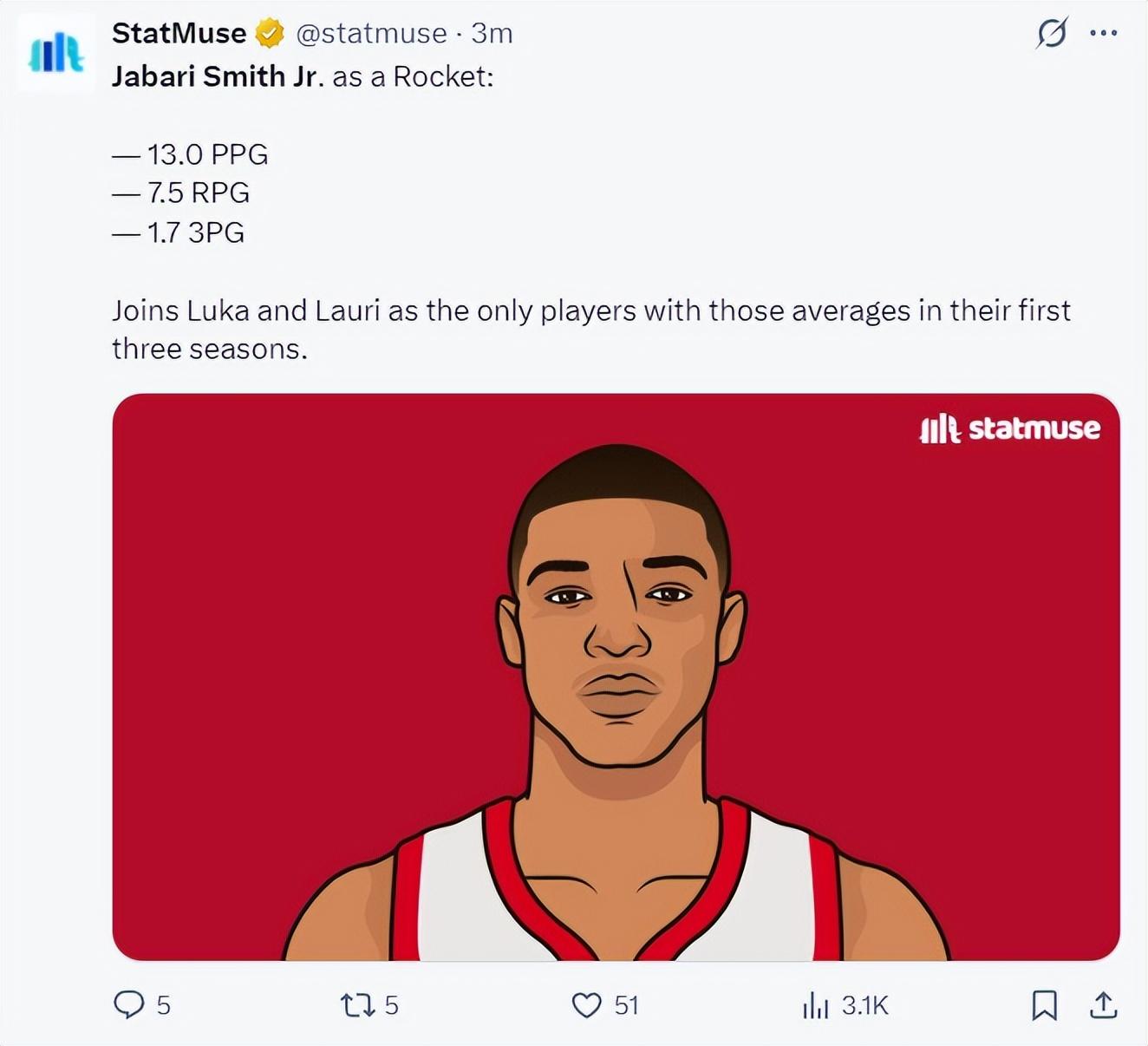This screenshot has height=1046, width=1148.
Task: Open the @statmuse handle link
Action: point(371,34)
